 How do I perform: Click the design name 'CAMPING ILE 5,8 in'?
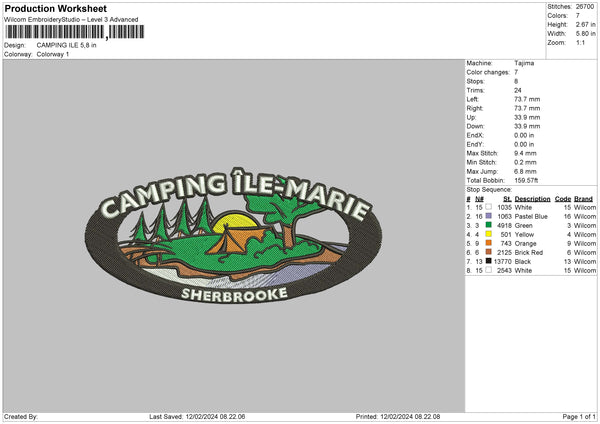click(x=67, y=45)
